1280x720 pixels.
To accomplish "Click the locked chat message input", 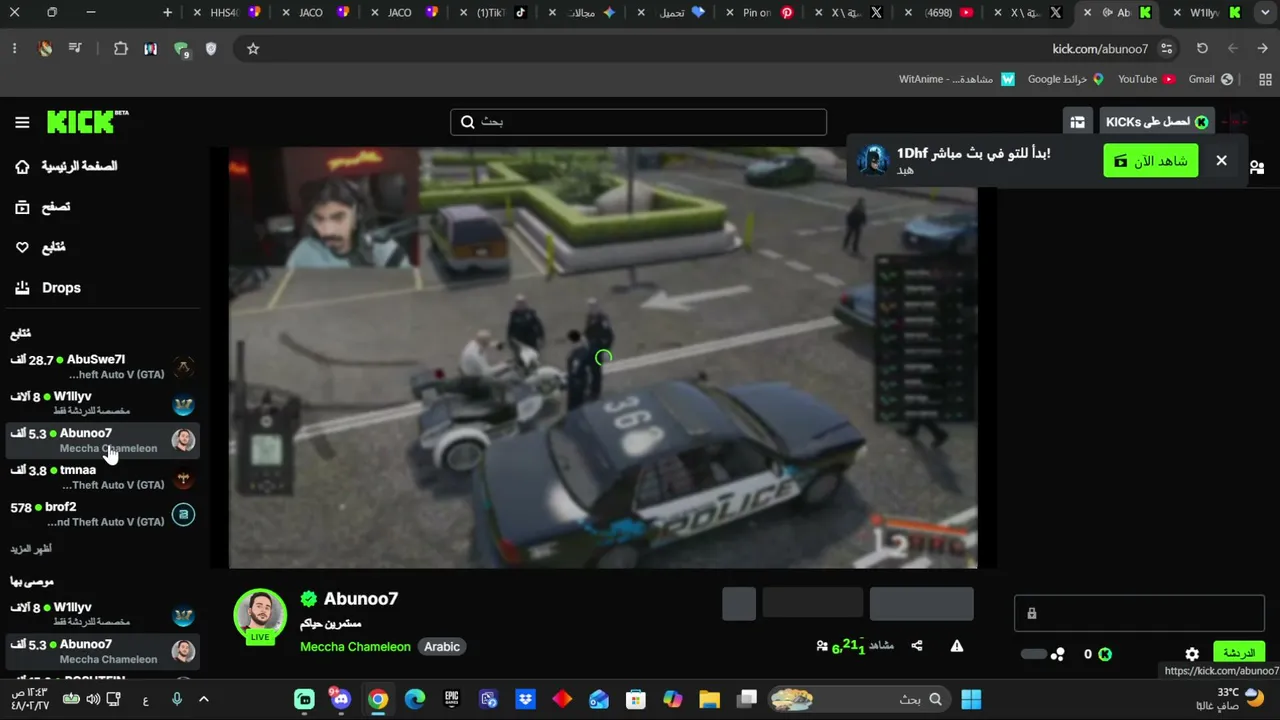I will coord(1140,613).
